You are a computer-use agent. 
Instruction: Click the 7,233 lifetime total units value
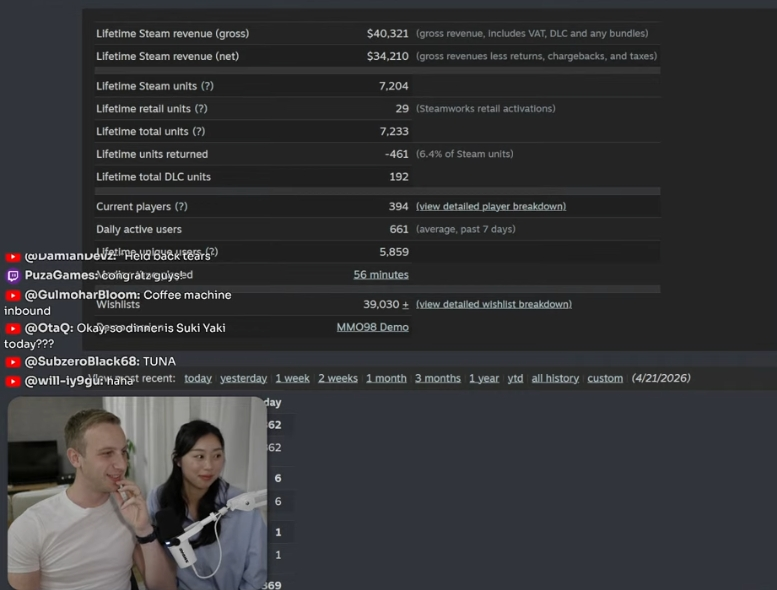(394, 131)
